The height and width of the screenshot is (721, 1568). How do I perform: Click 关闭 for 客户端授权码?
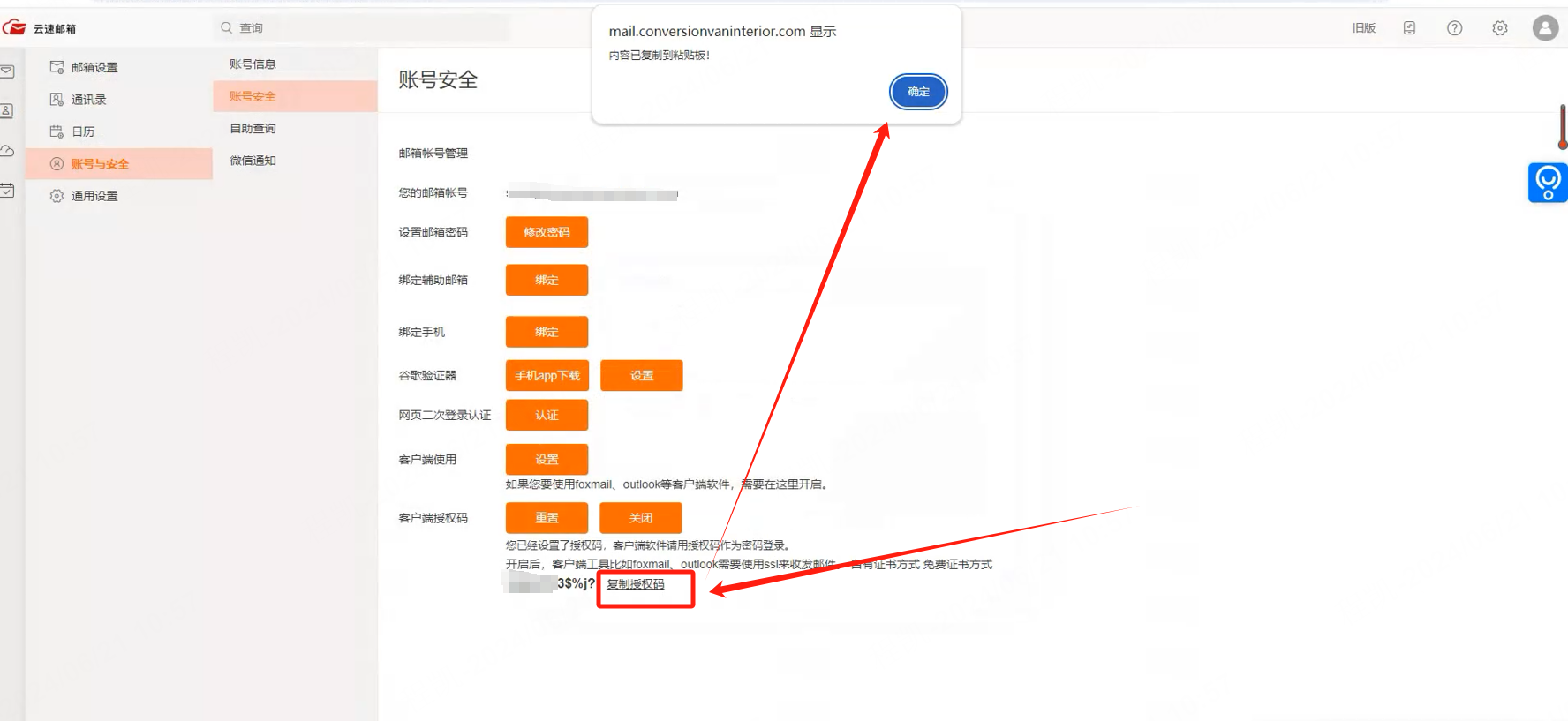(x=641, y=518)
